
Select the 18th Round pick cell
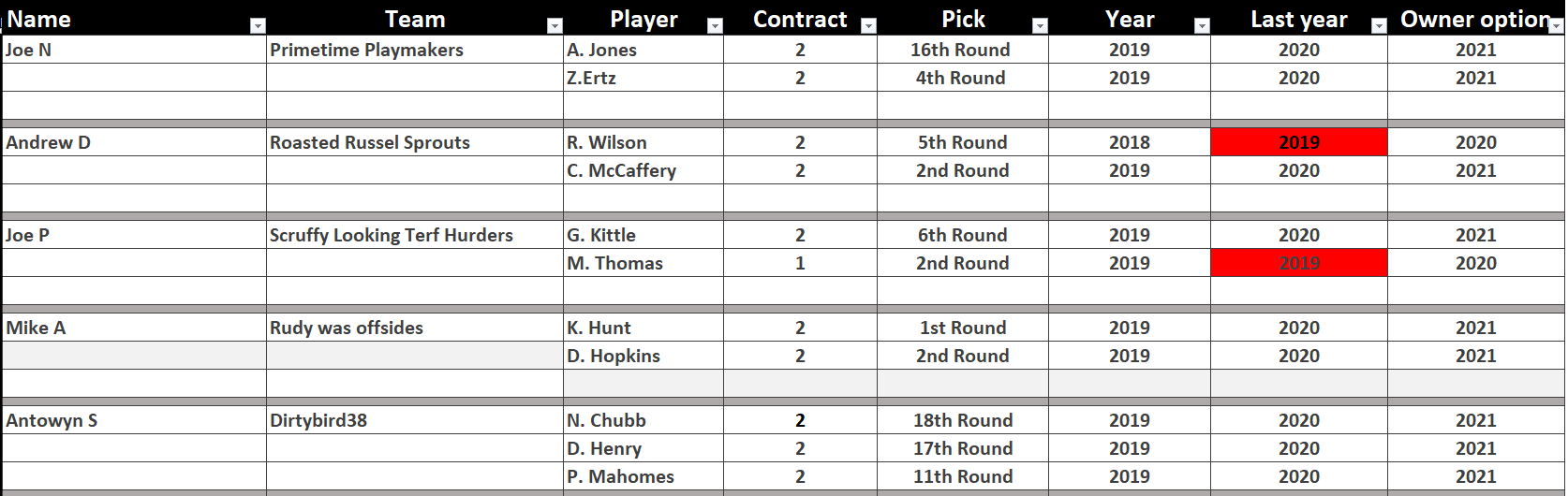tap(963, 420)
